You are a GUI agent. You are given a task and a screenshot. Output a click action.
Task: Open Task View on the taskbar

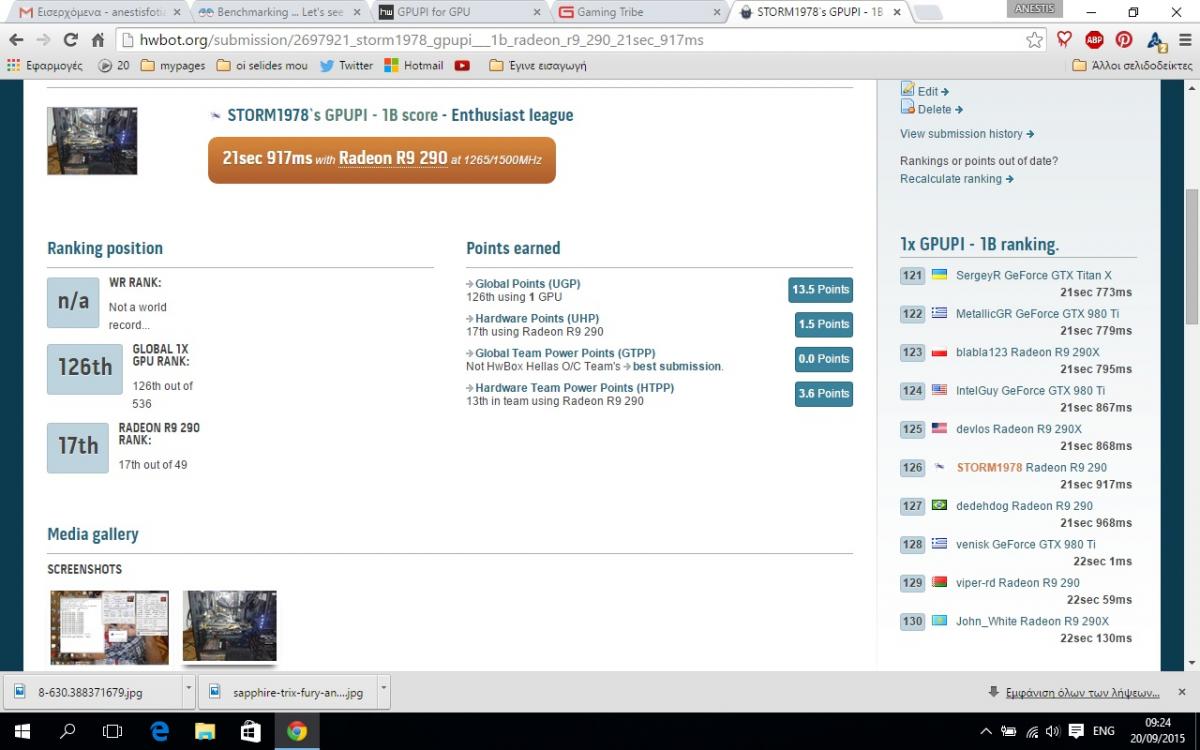(113, 731)
